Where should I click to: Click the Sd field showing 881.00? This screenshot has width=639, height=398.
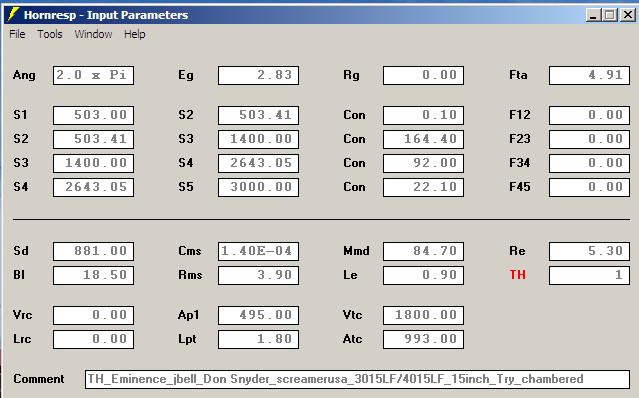[93, 251]
